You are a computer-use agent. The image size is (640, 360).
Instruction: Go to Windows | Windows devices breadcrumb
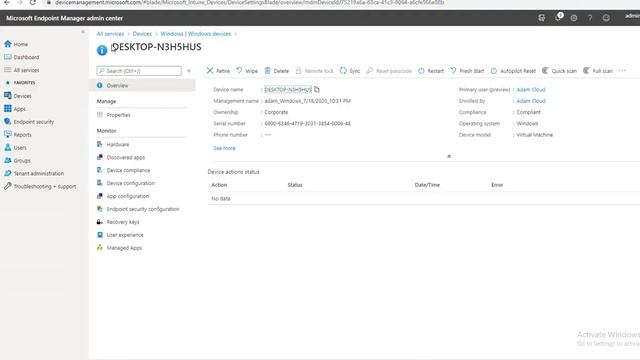tap(196, 34)
